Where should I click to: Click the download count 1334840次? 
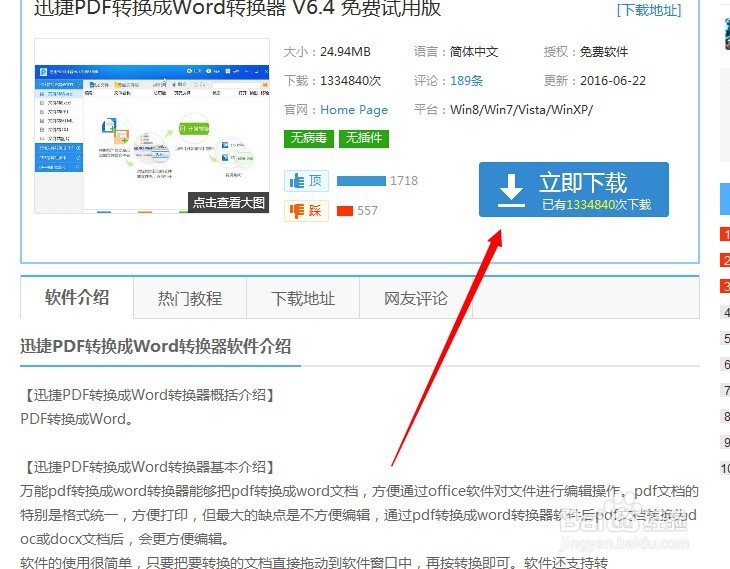tap(351, 81)
